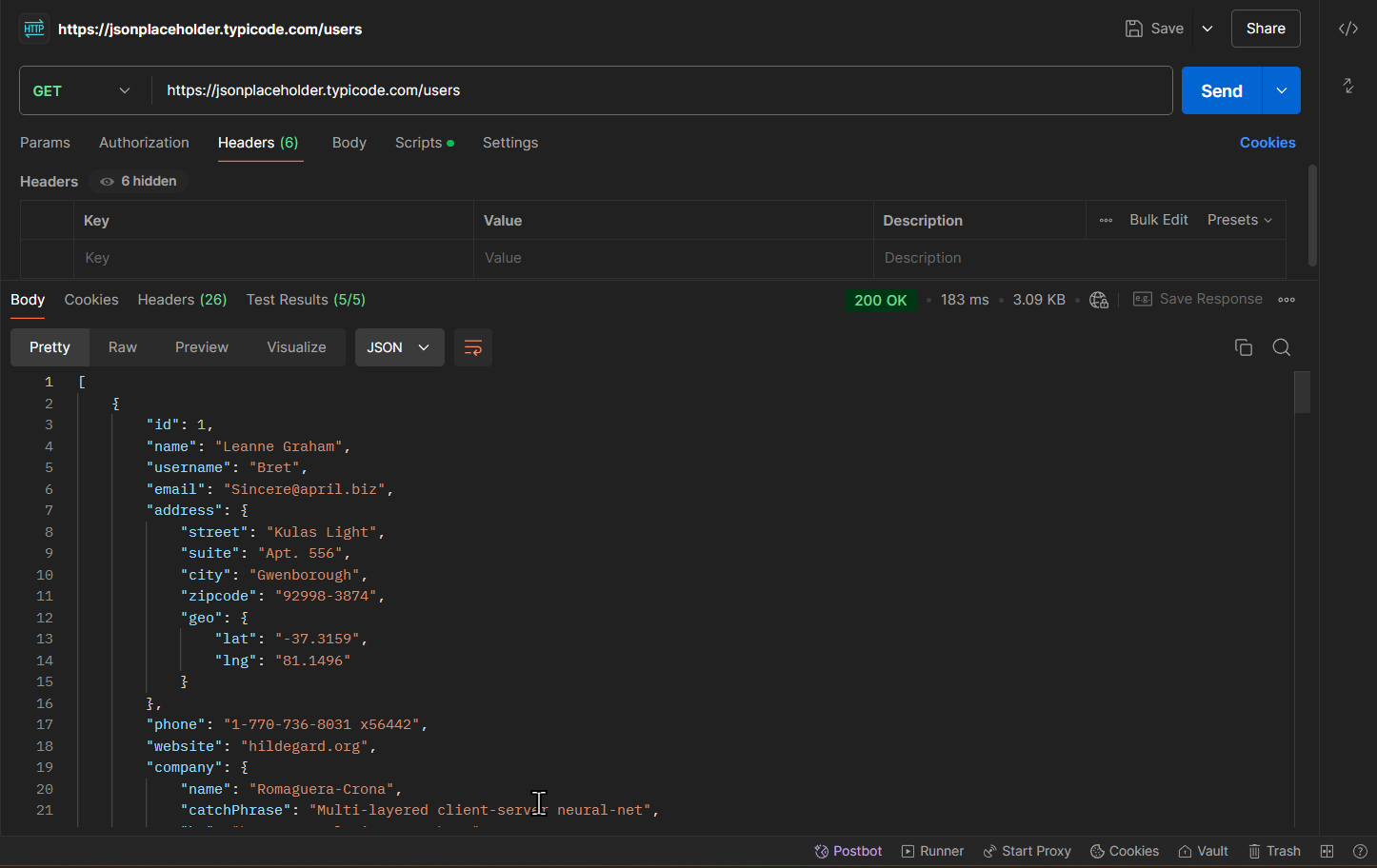
Task: Click the header Key input field
Action: click(273, 258)
